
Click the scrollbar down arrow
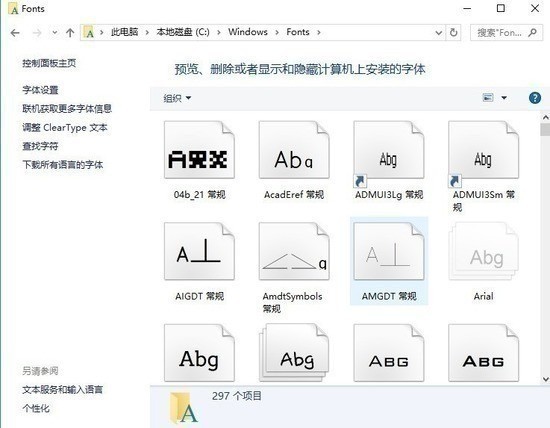coord(545,379)
